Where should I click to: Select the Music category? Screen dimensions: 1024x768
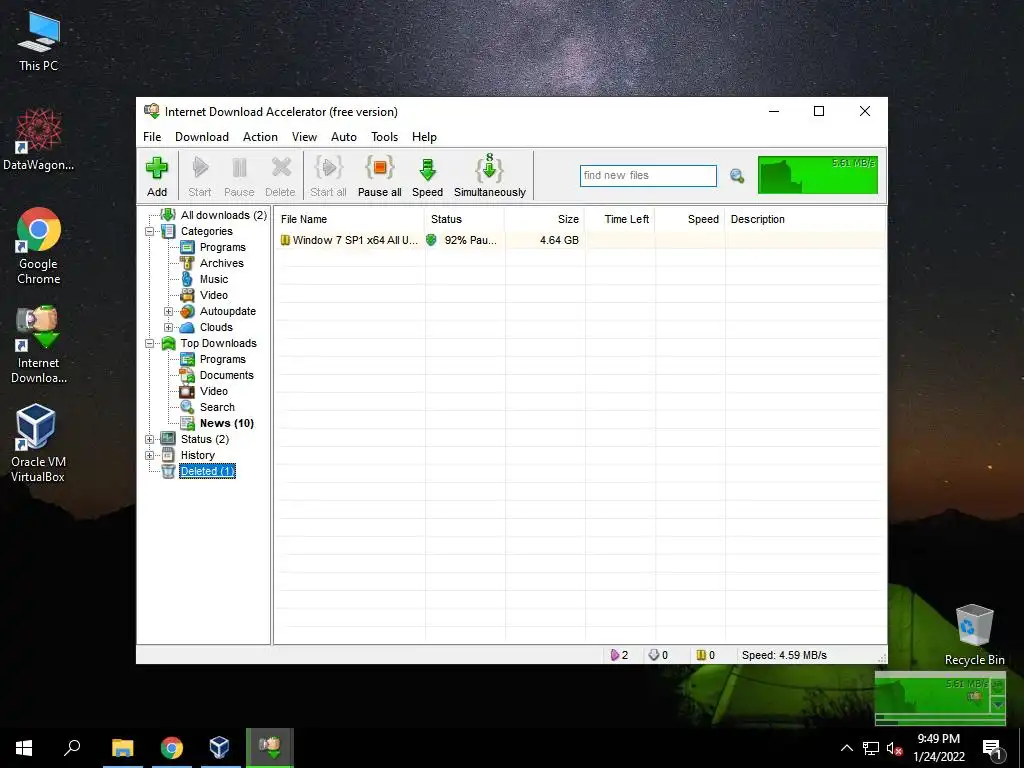click(x=214, y=279)
